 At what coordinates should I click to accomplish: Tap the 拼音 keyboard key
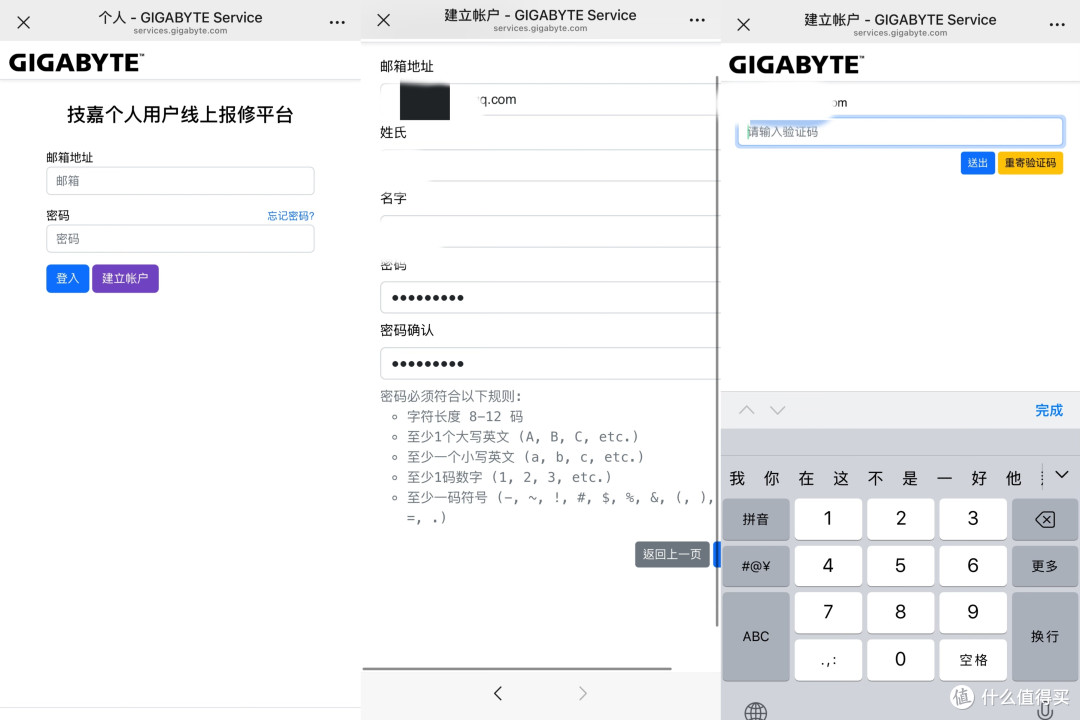point(756,519)
